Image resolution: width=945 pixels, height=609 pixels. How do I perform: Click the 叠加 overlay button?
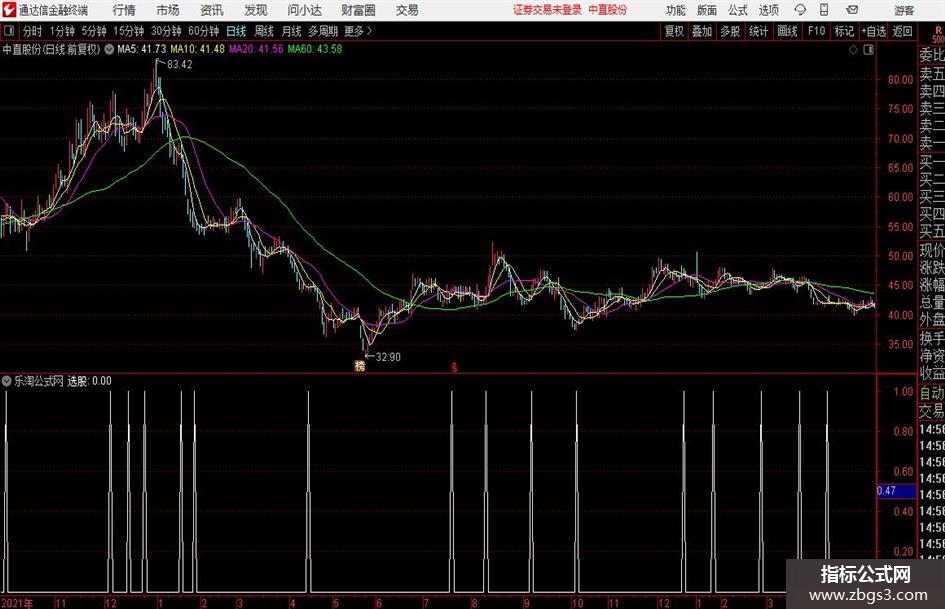pos(702,31)
